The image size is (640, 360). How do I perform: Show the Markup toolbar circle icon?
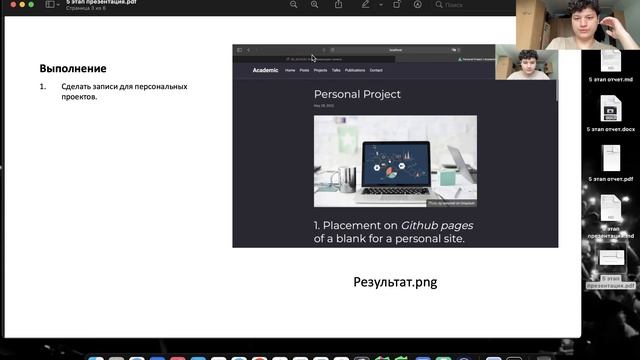(x=418, y=4)
